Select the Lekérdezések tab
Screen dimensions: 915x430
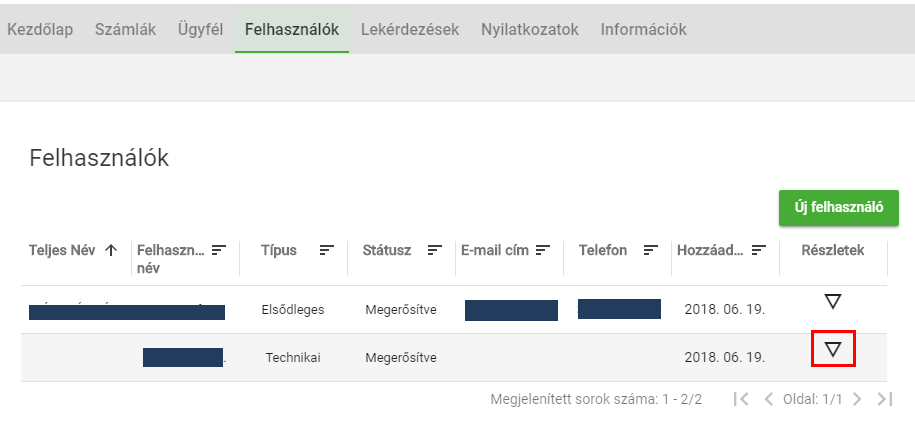point(410,29)
